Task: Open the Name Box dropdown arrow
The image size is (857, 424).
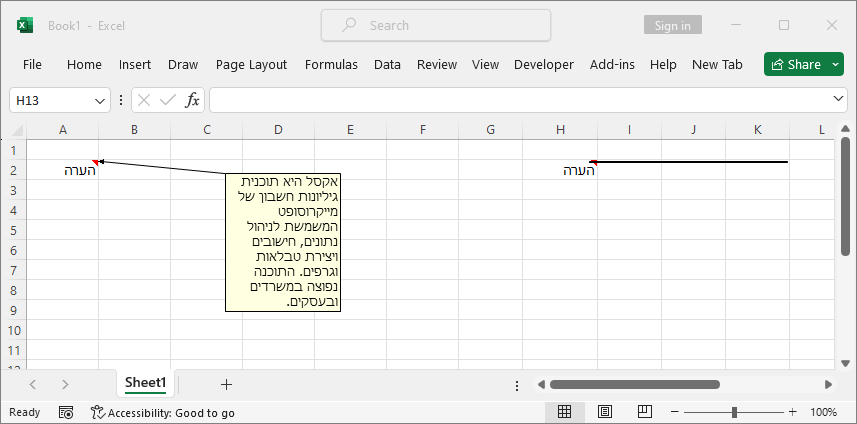Action: [x=100, y=100]
